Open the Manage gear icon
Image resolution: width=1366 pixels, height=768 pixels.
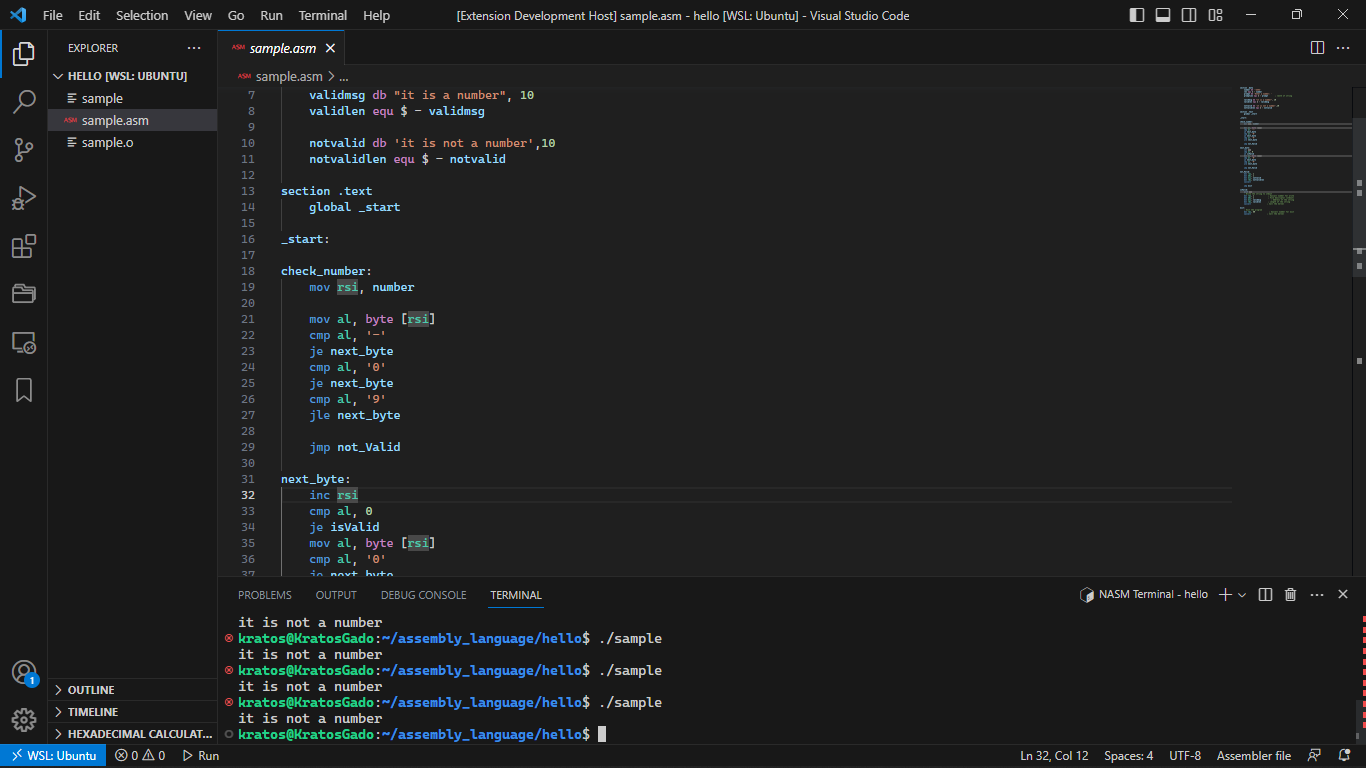pyautogui.click(x=24, y=720)
